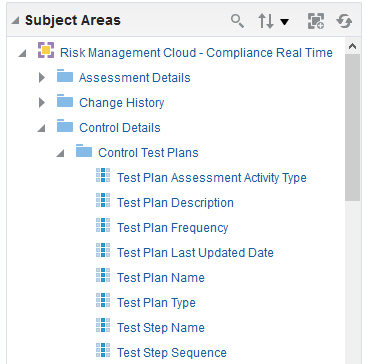Image resolution: width=365 pixels, height=364 pixels.
Task: Select Test Plan Frequency column
Action: click(173, 228)
